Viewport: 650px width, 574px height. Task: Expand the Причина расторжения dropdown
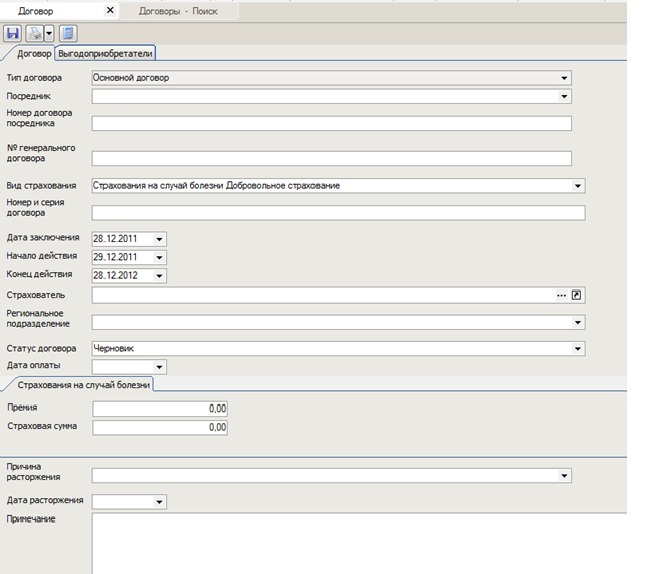(565, 476)
